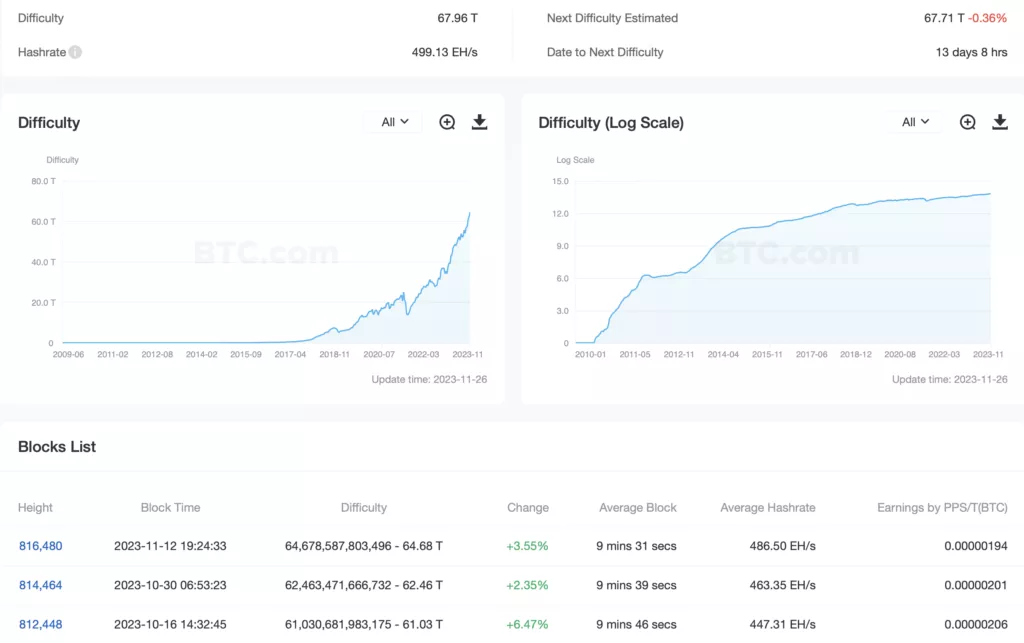Open block height 812,448

40,624
